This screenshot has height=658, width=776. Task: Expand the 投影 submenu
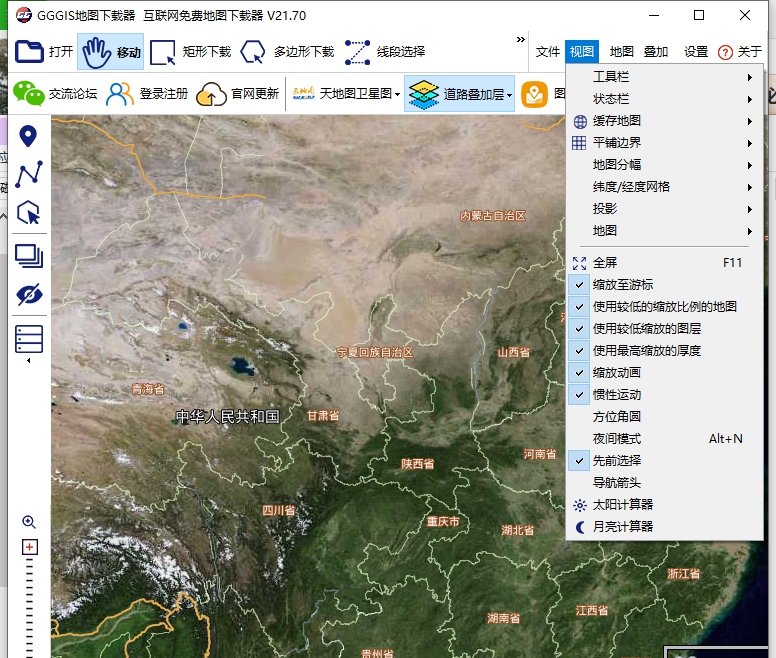pos(665,209)
